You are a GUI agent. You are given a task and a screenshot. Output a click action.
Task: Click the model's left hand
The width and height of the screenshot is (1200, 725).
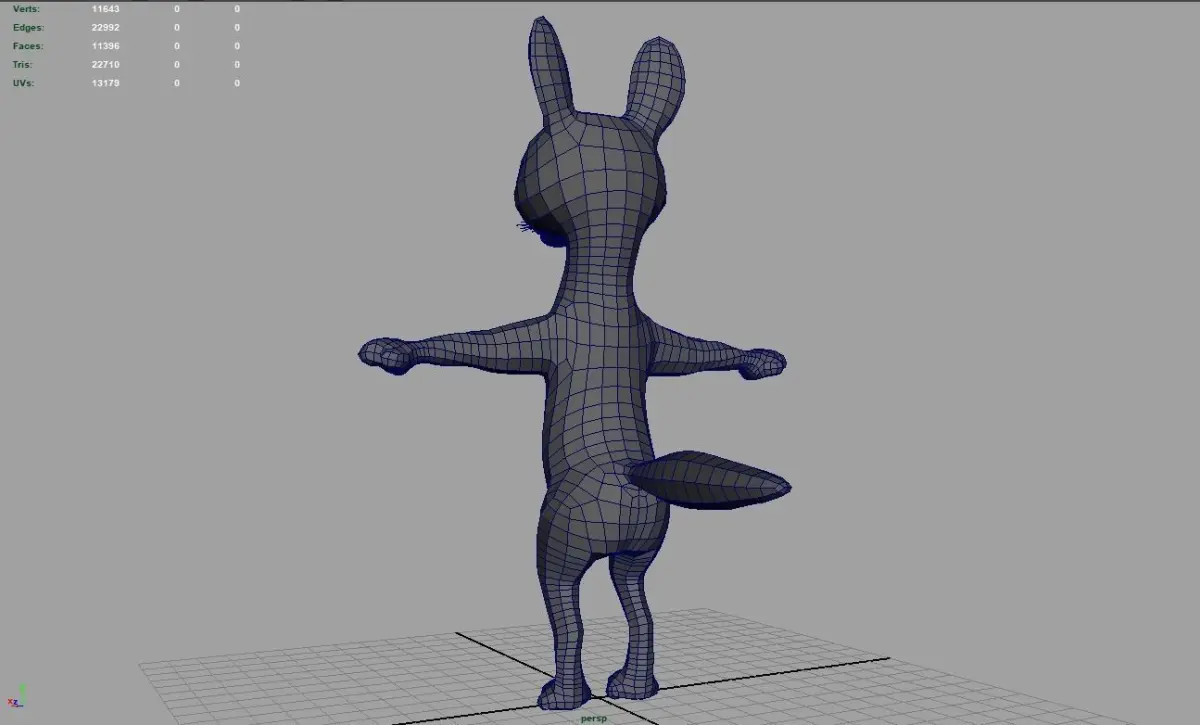pos(386,354)
